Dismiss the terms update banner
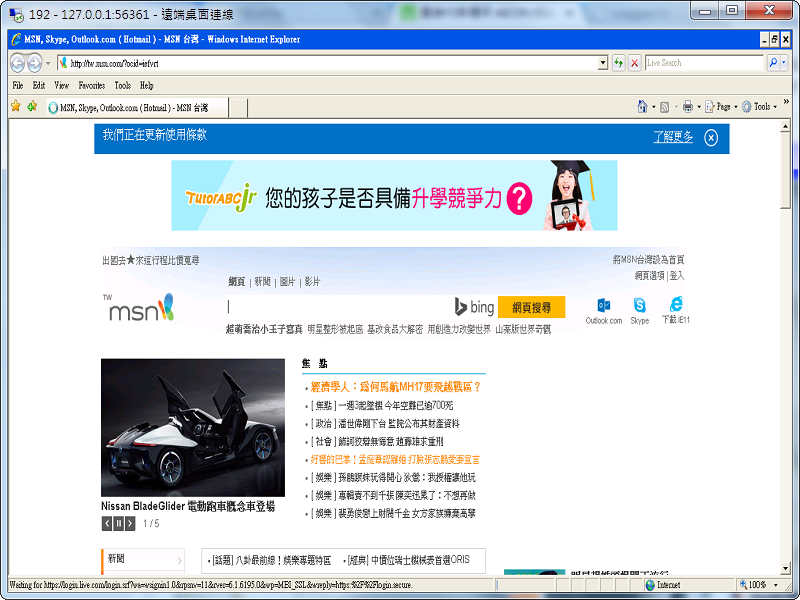This screenshot has width=800, height=600. (x=711, y=137)
